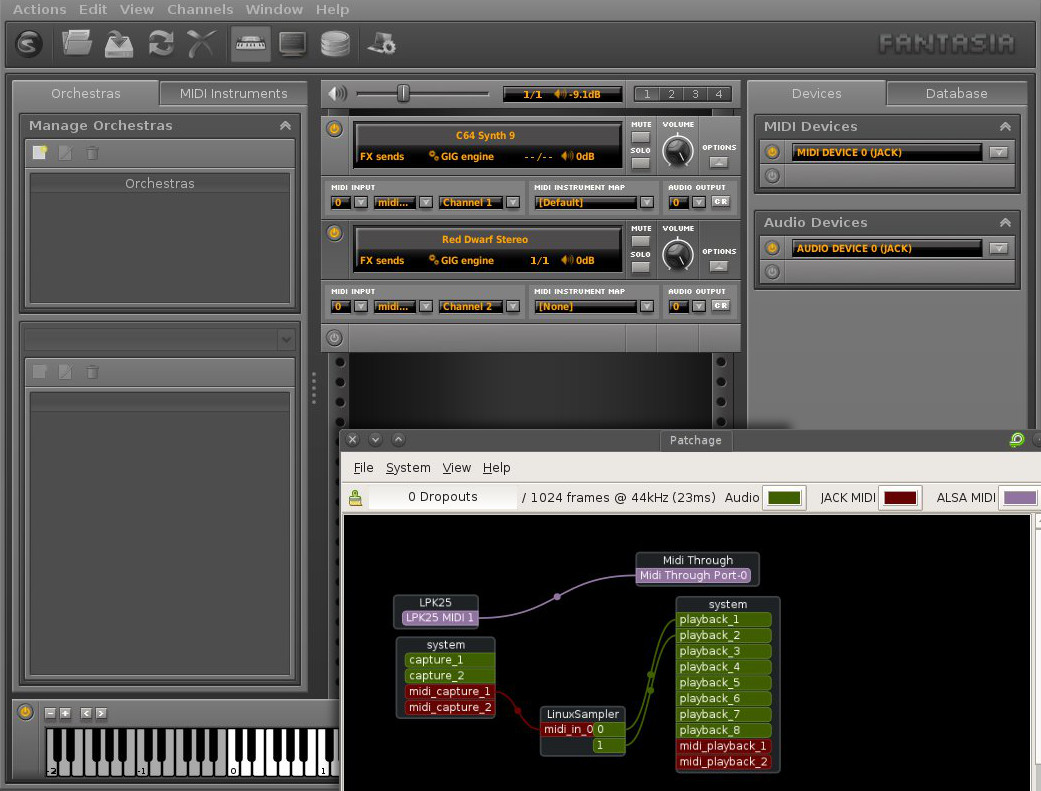The height and width of the screenshot is (791, 1041).
Task: Click the refresh arrows toolbar icon
Action: pyautogui.click(x=160, y=43)
